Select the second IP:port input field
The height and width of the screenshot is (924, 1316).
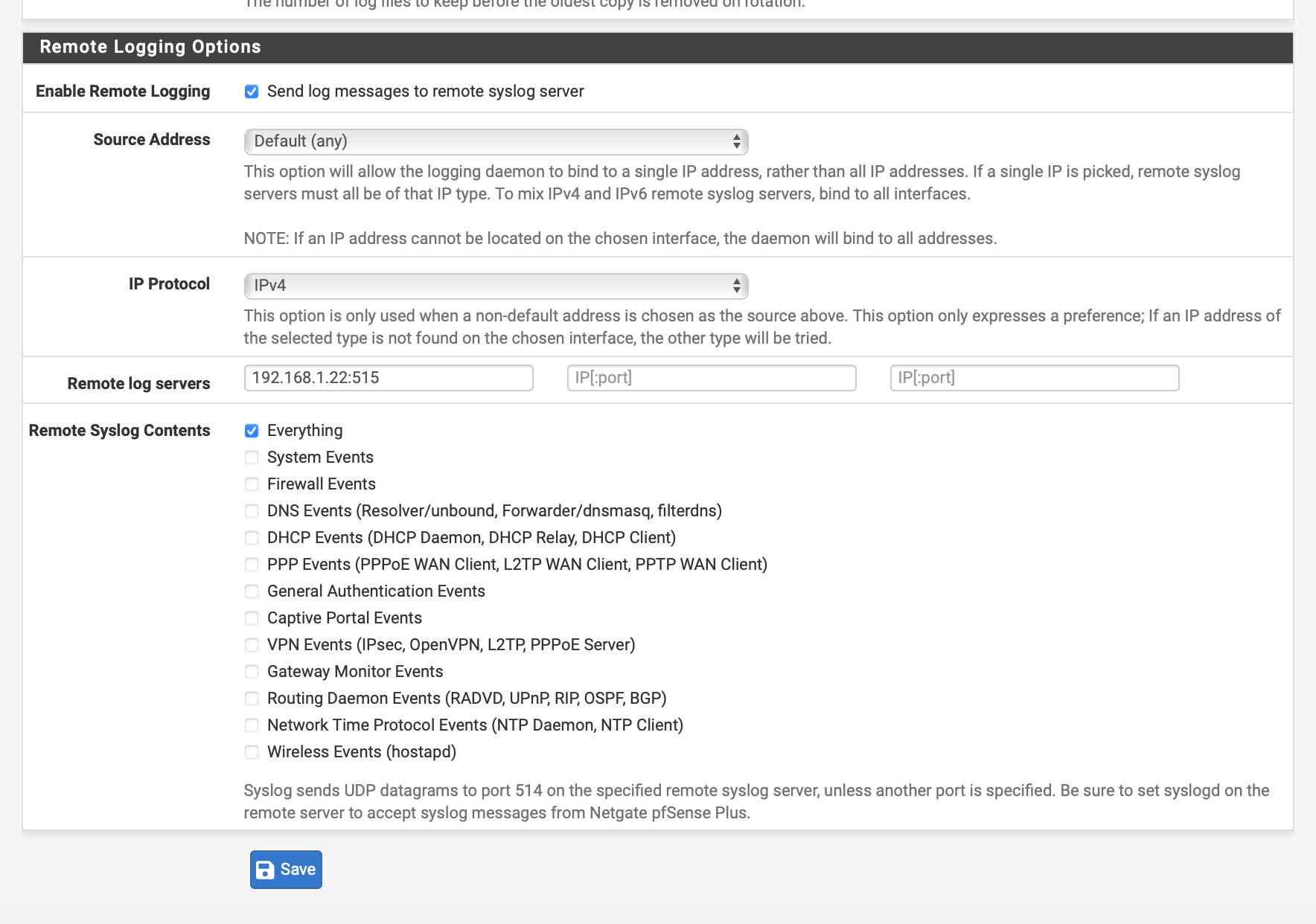coord(711,377)
